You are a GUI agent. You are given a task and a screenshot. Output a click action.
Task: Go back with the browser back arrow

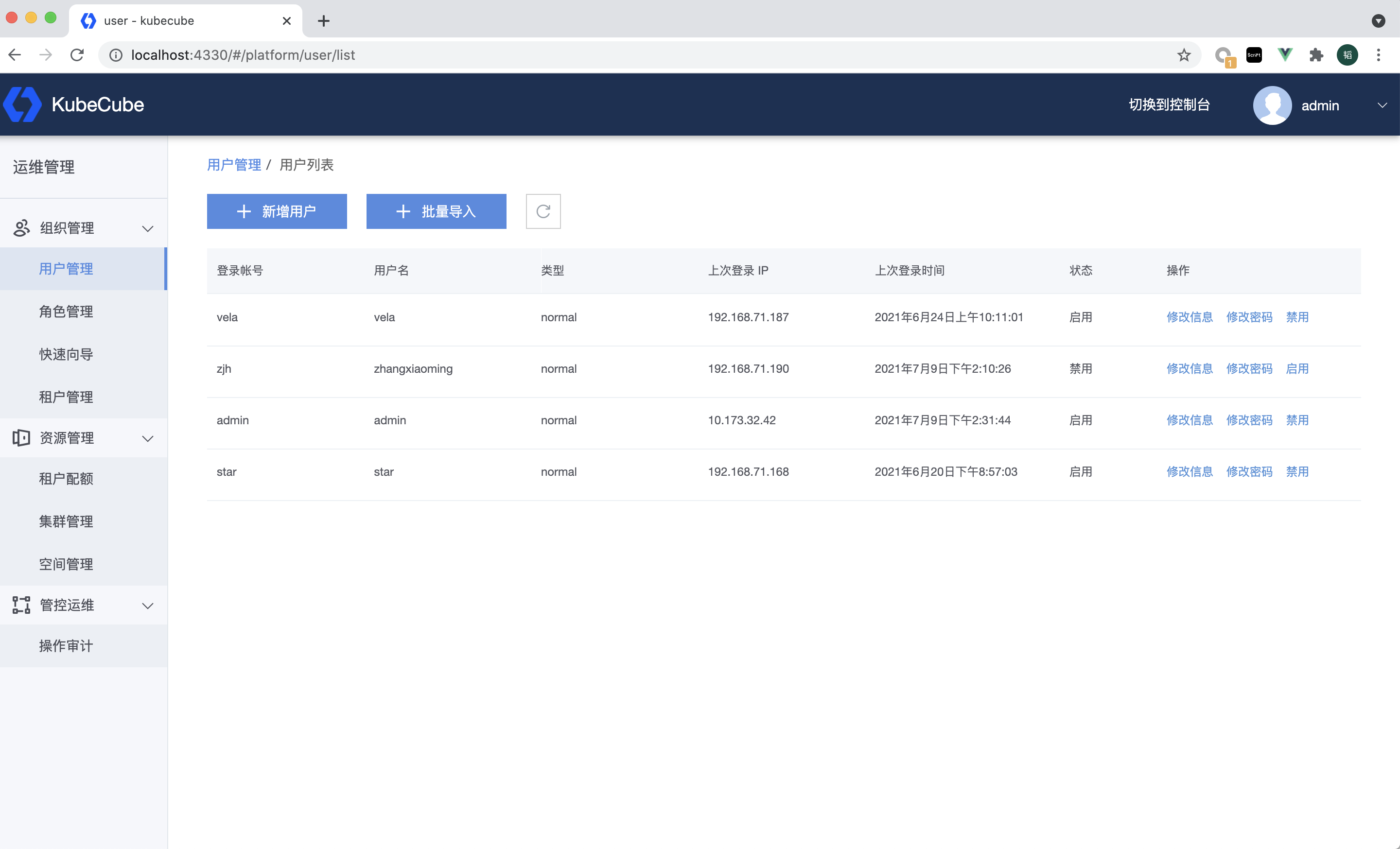(15, 54)
